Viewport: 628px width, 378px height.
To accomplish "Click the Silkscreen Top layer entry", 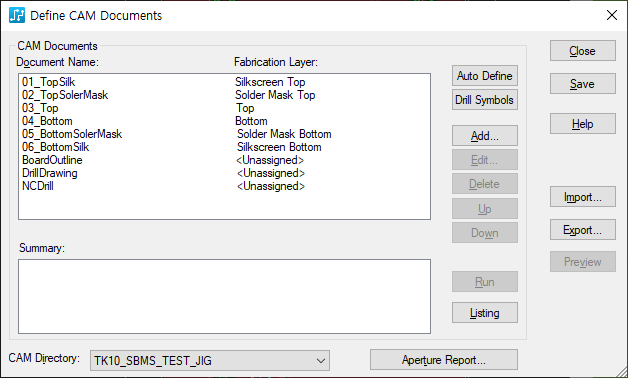I will (270, 82).
